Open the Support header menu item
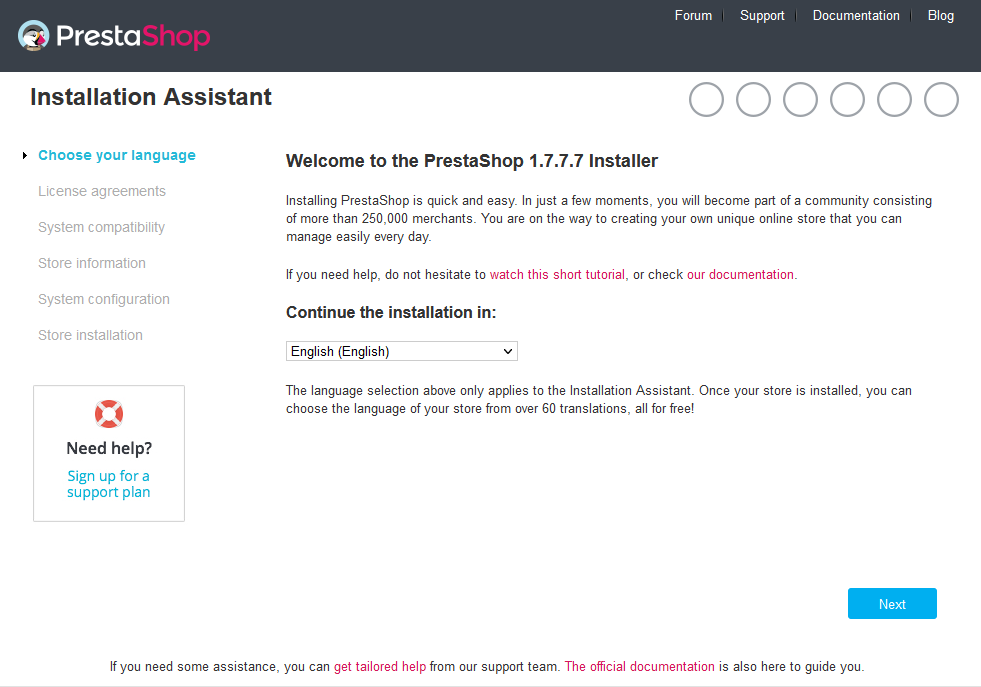The image size is (981, 687). click(x=762, y=16)
